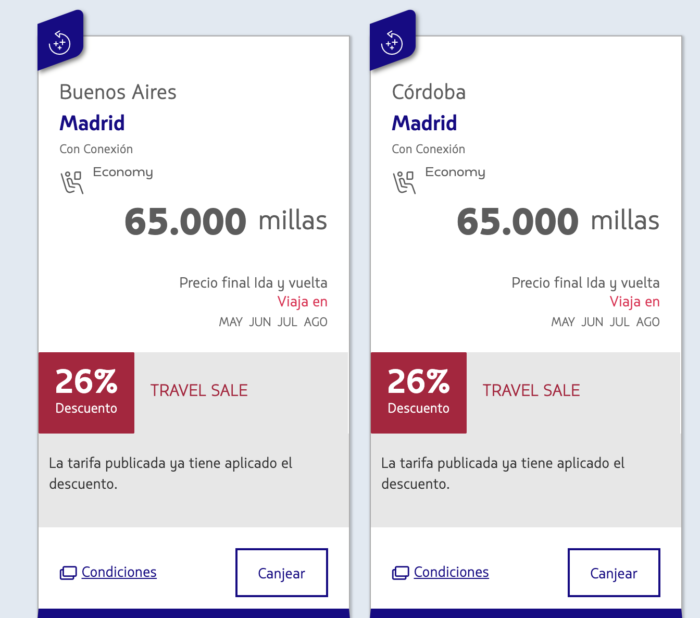Click the miles badge icon on Córdoba card

click(392, 41)
